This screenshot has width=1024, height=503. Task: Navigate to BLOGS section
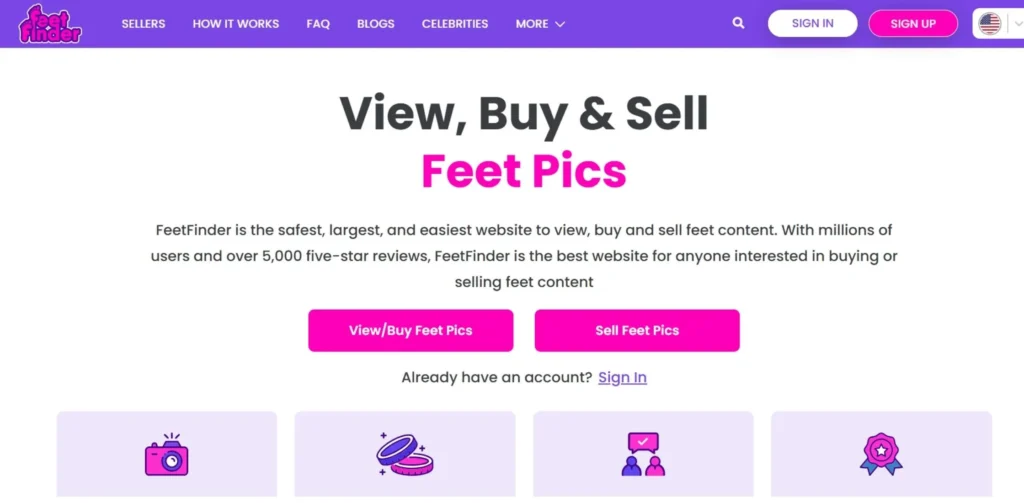pyautogui.click(x=375, y=24)
